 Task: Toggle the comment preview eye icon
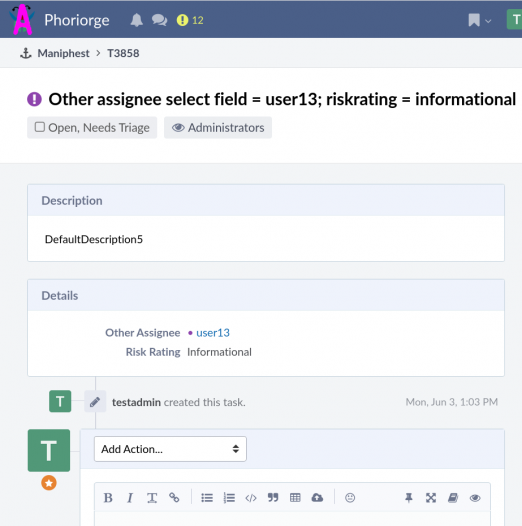[475, 498]
